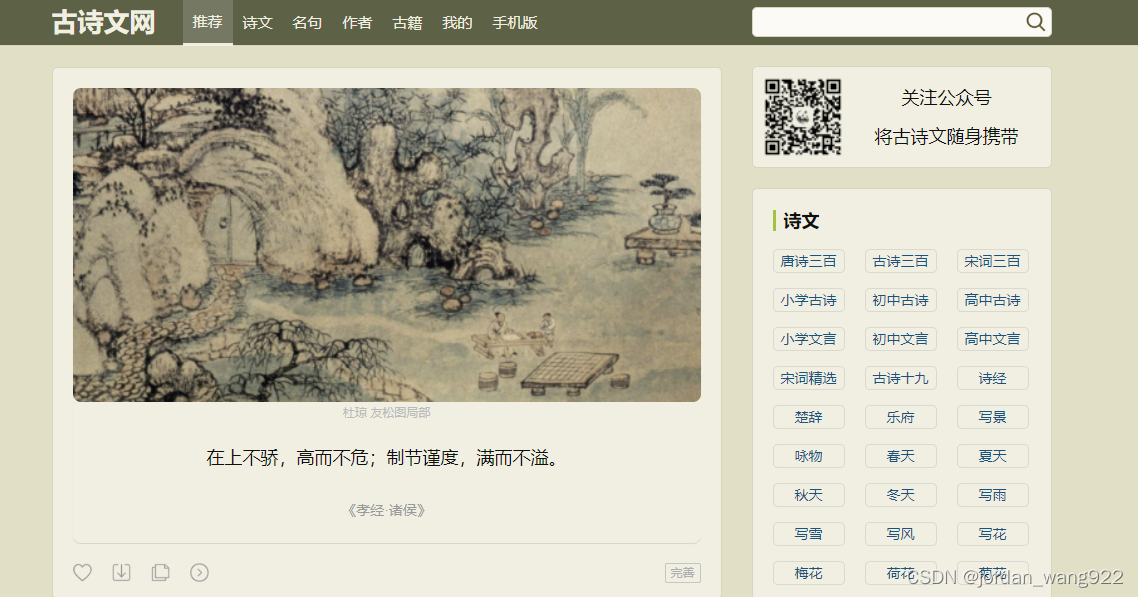Select 手机版 in the top navigation
This screenshot has width=1138, height=597.
click(515, 22)
